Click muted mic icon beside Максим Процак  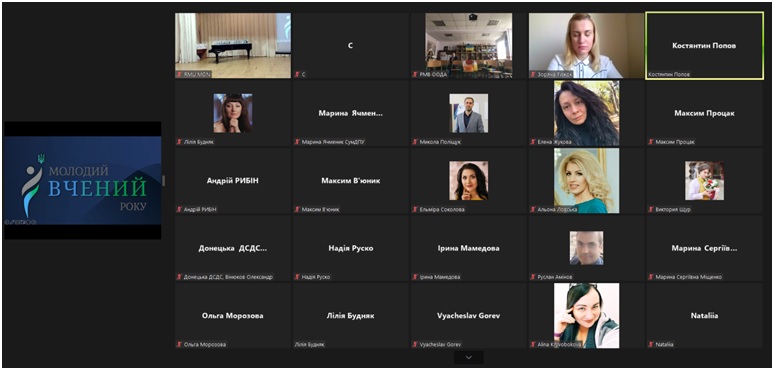coord(651,142)
